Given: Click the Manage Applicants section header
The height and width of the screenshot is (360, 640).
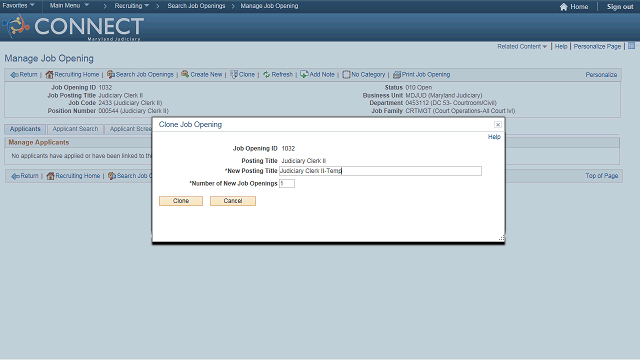Looking at the screenshot, I should [x=39, y=142].
